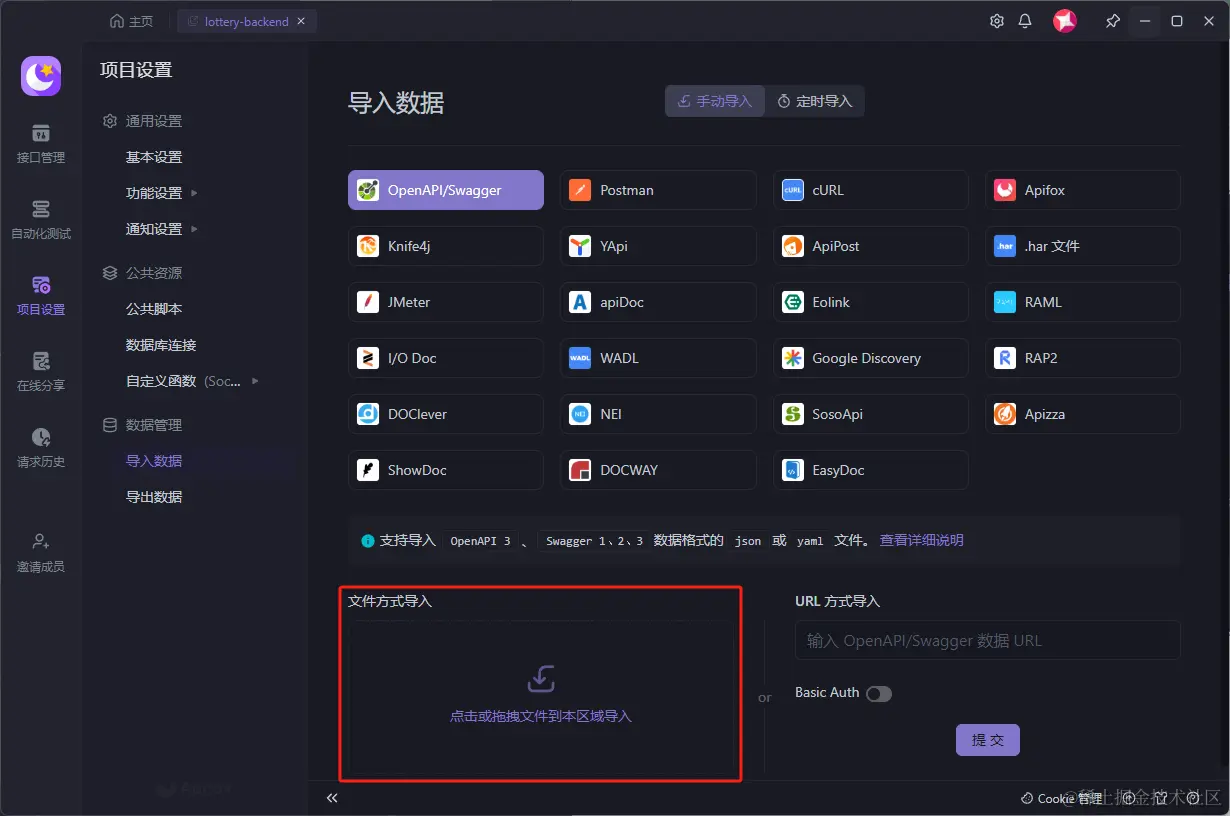Screen dimensions: 1230x816
Task: Click the file drop area to import
Action: pos(541,697)
